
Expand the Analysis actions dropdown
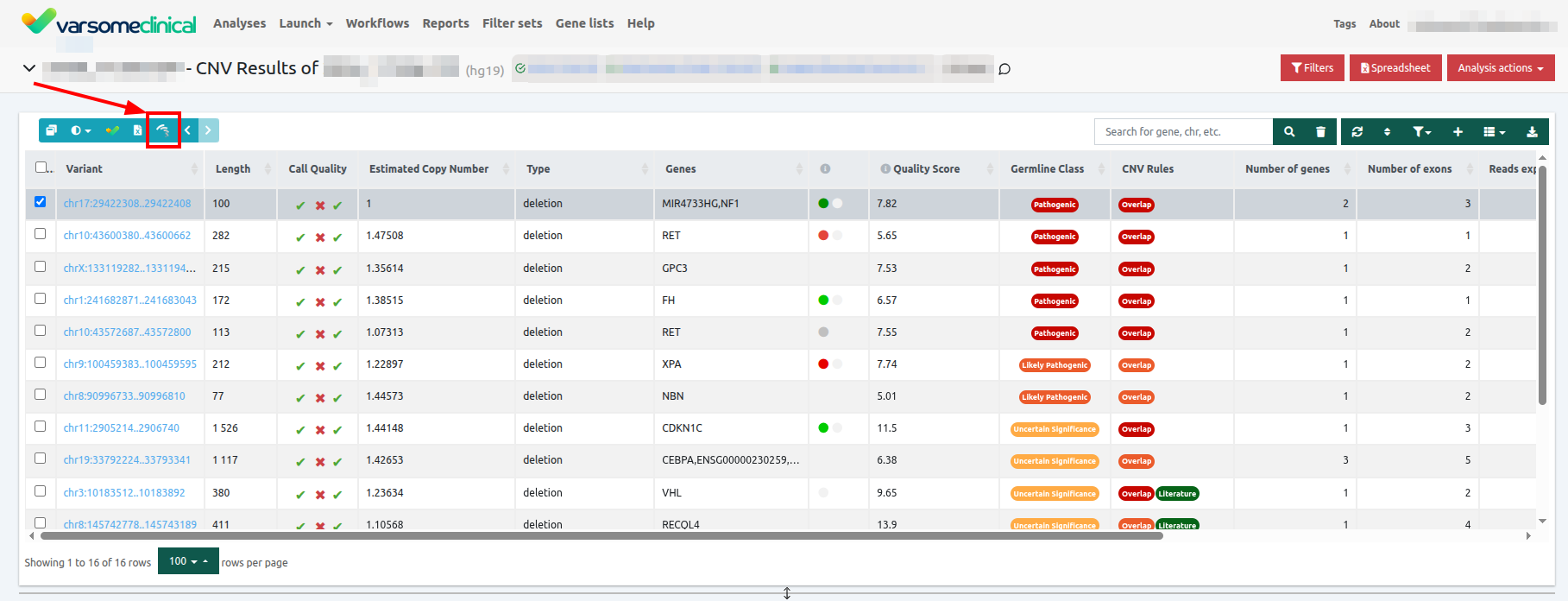(x=1500, y=68)
